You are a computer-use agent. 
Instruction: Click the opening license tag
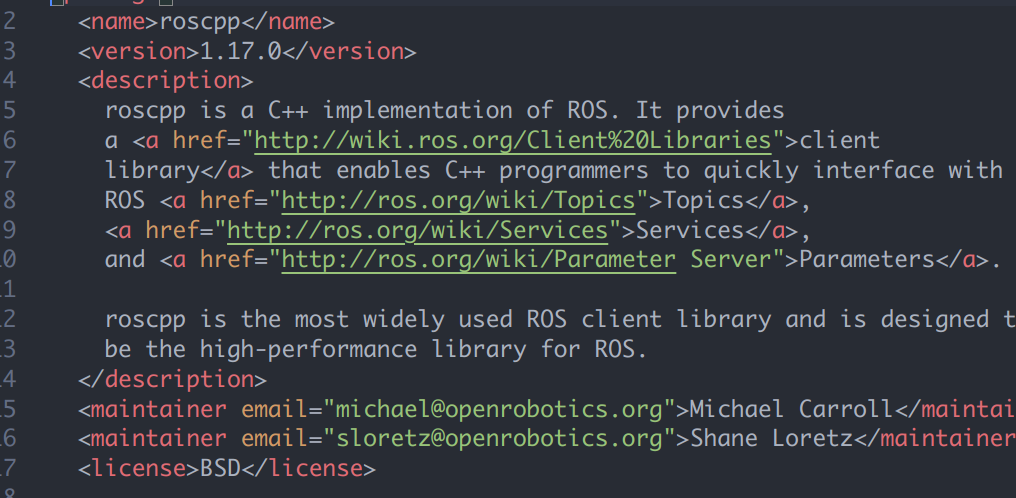[139, 468]
